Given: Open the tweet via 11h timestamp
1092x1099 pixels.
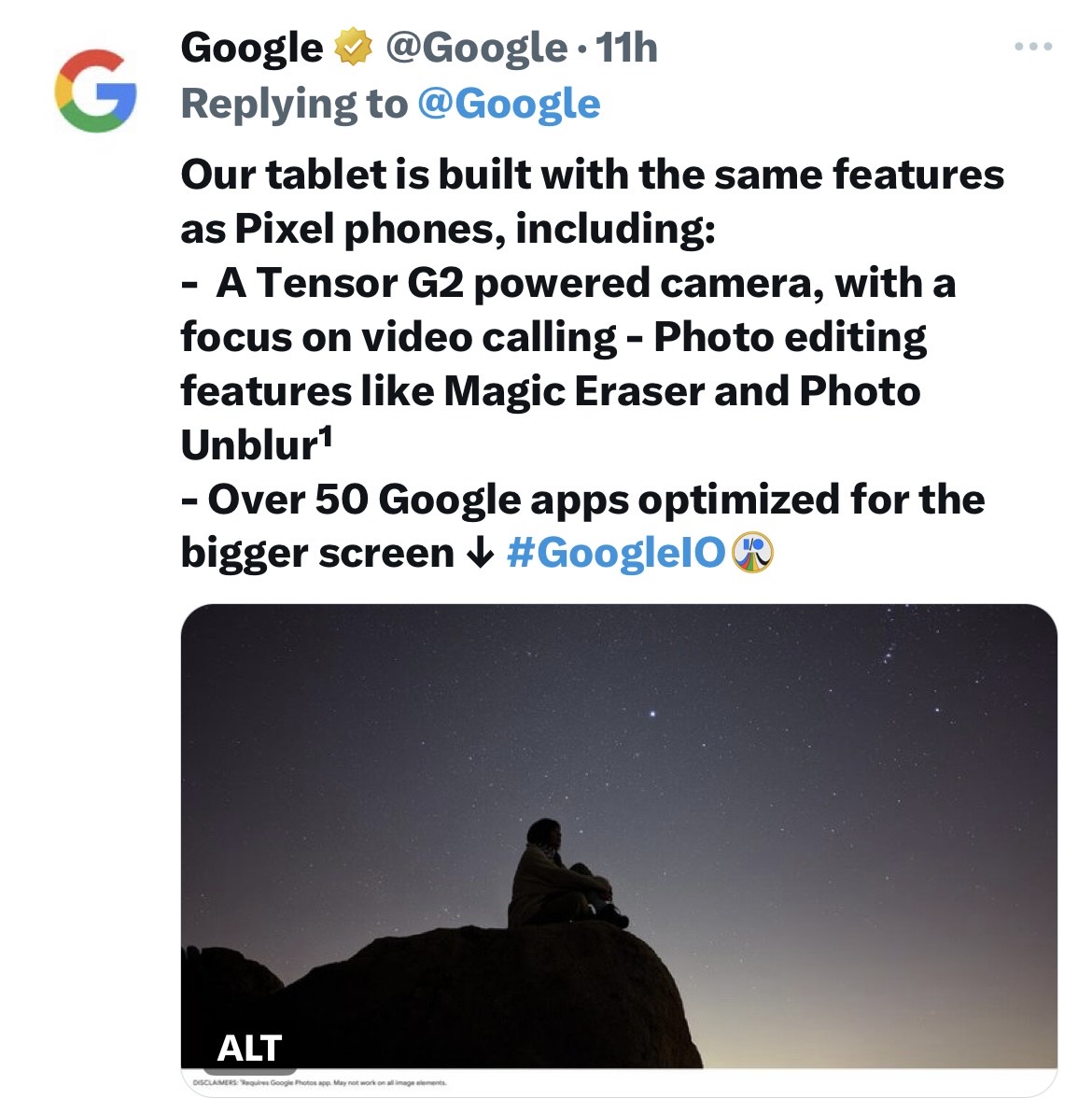Looking at the screenshot, I should click(x=626, y=48).
